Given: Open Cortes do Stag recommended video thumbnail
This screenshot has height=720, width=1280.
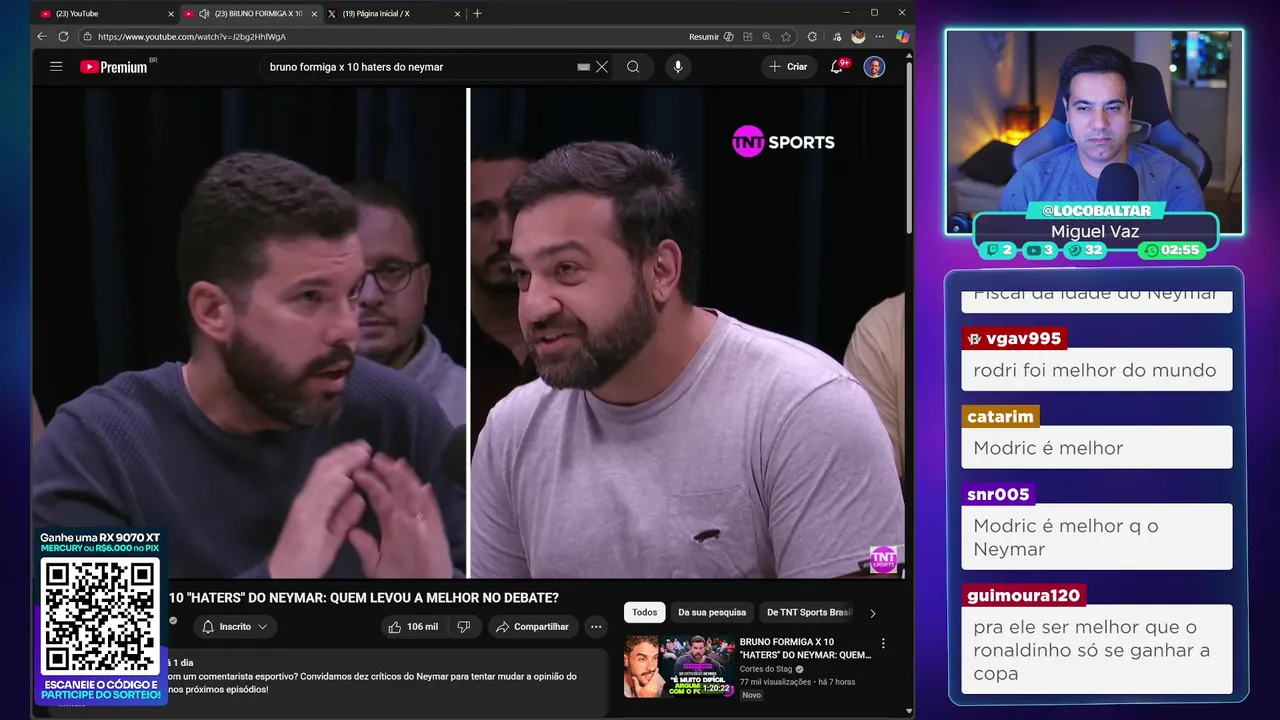Looking at the screenshot, I should click(679, 666).
